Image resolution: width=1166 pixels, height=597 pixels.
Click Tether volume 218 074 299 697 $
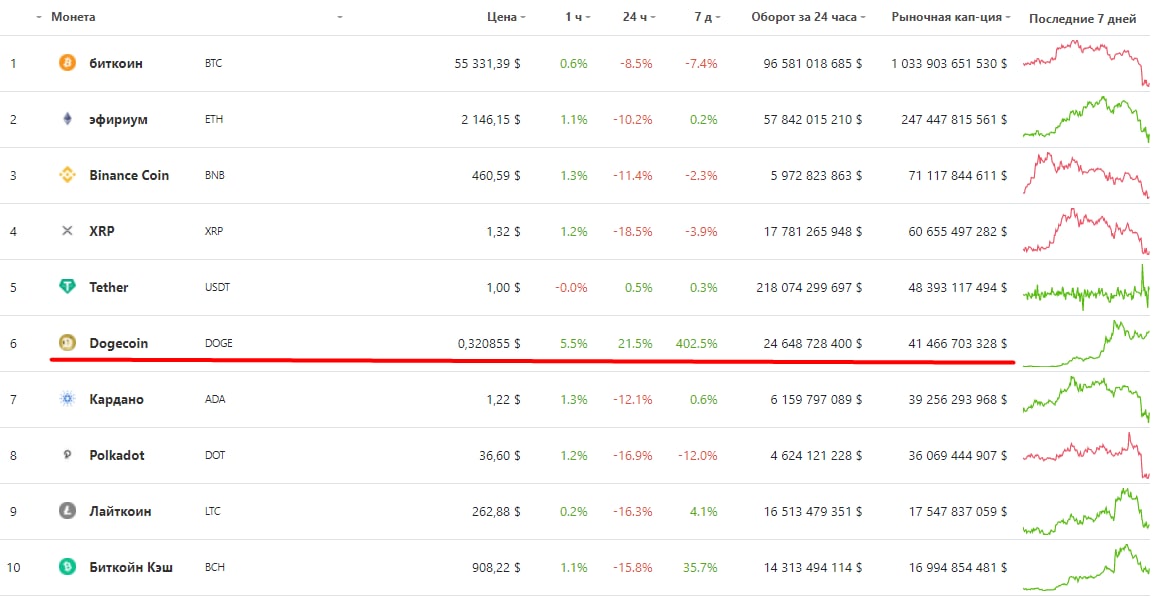click(809, 288)
